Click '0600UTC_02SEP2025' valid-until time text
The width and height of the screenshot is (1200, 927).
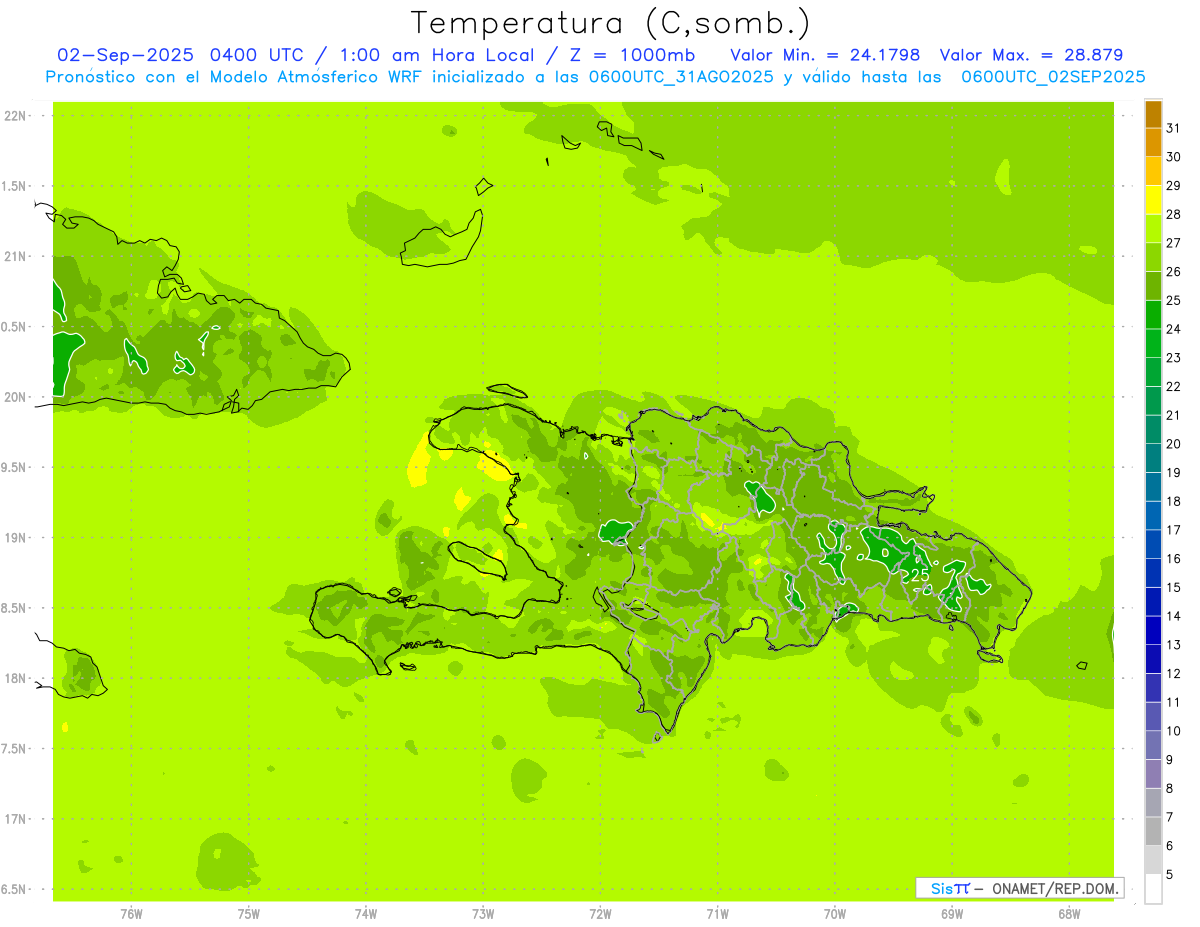(x=1053, y=77)
